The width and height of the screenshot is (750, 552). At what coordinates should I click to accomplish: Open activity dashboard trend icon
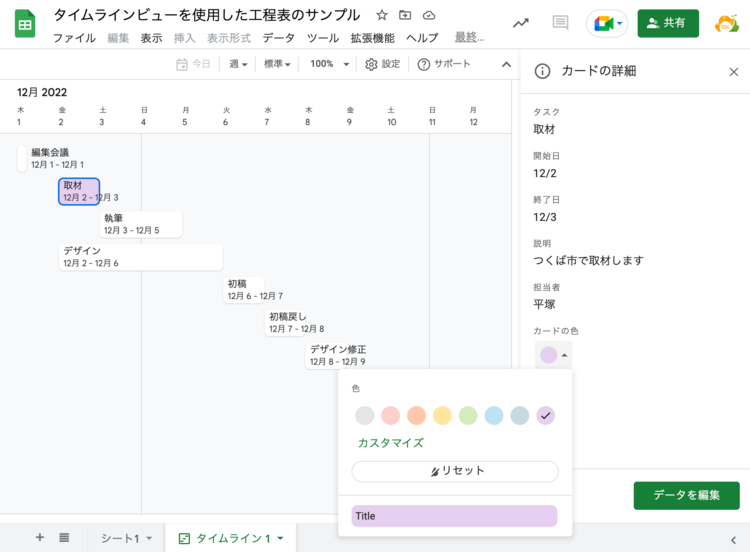point(521,23)
